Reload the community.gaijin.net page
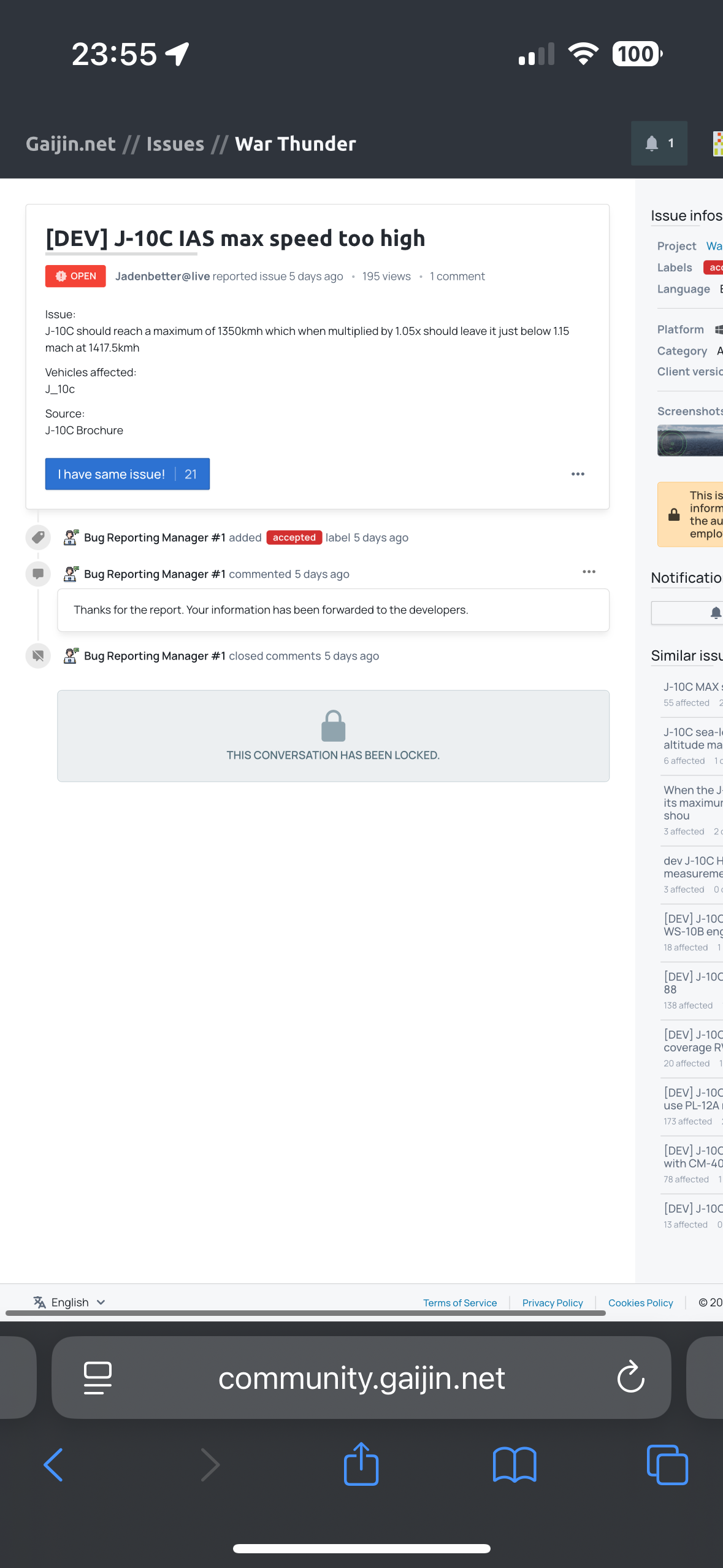Screen dimensions: 723x1568 tap(630, 1378)
